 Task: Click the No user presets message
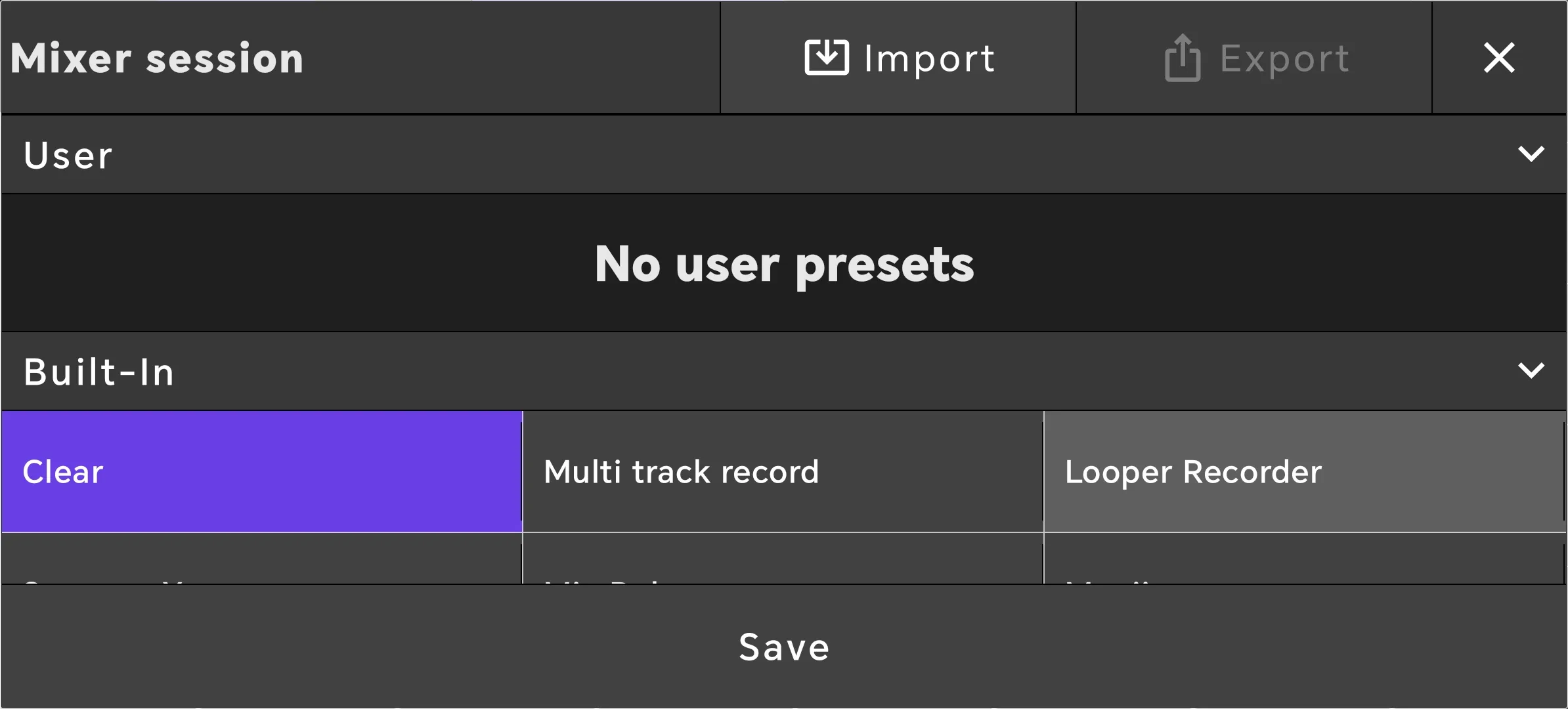coord(784,264)
